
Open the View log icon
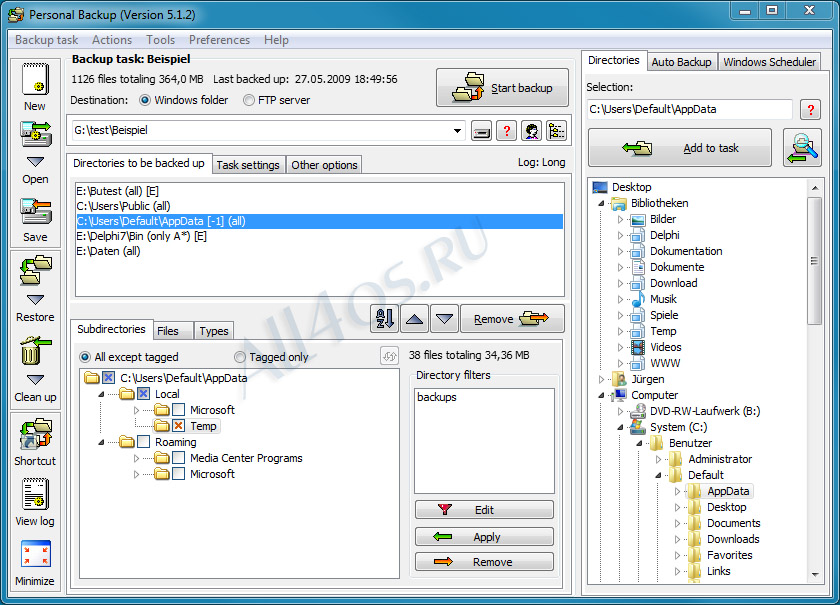(x=35, y=494)
